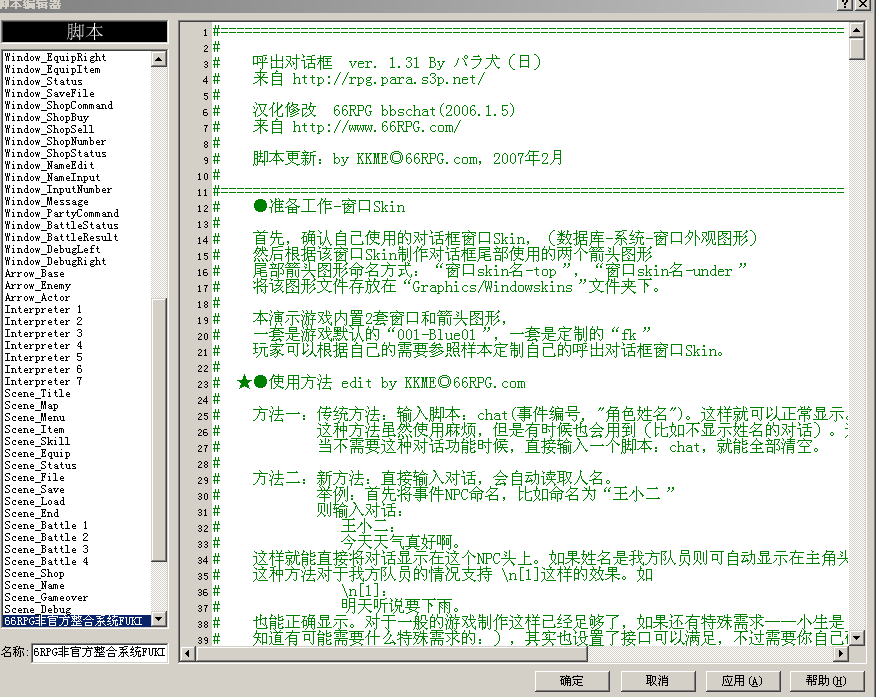Select Scene_Map script

tap(31, 405)
